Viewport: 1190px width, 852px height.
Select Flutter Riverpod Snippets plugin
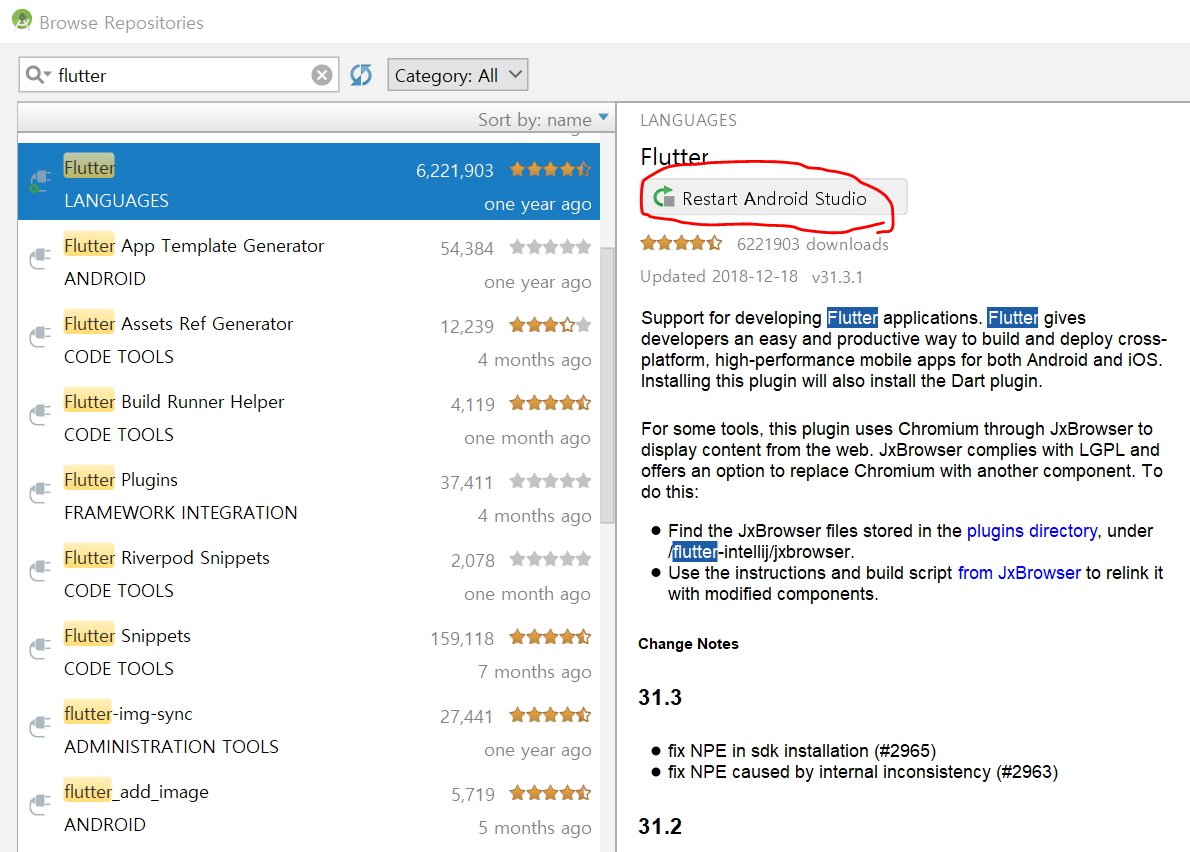(309, 574)
